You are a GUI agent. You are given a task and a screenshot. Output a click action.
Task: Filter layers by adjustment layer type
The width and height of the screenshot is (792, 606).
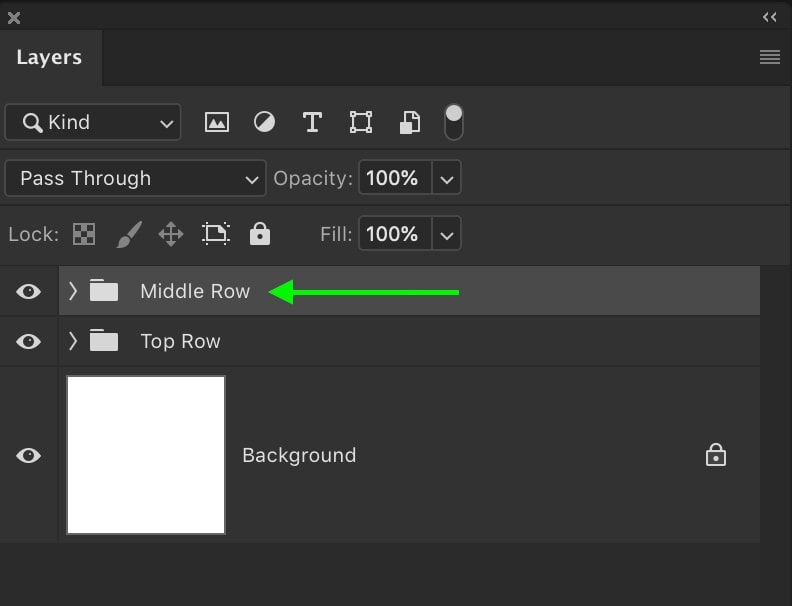click(264, 122)
